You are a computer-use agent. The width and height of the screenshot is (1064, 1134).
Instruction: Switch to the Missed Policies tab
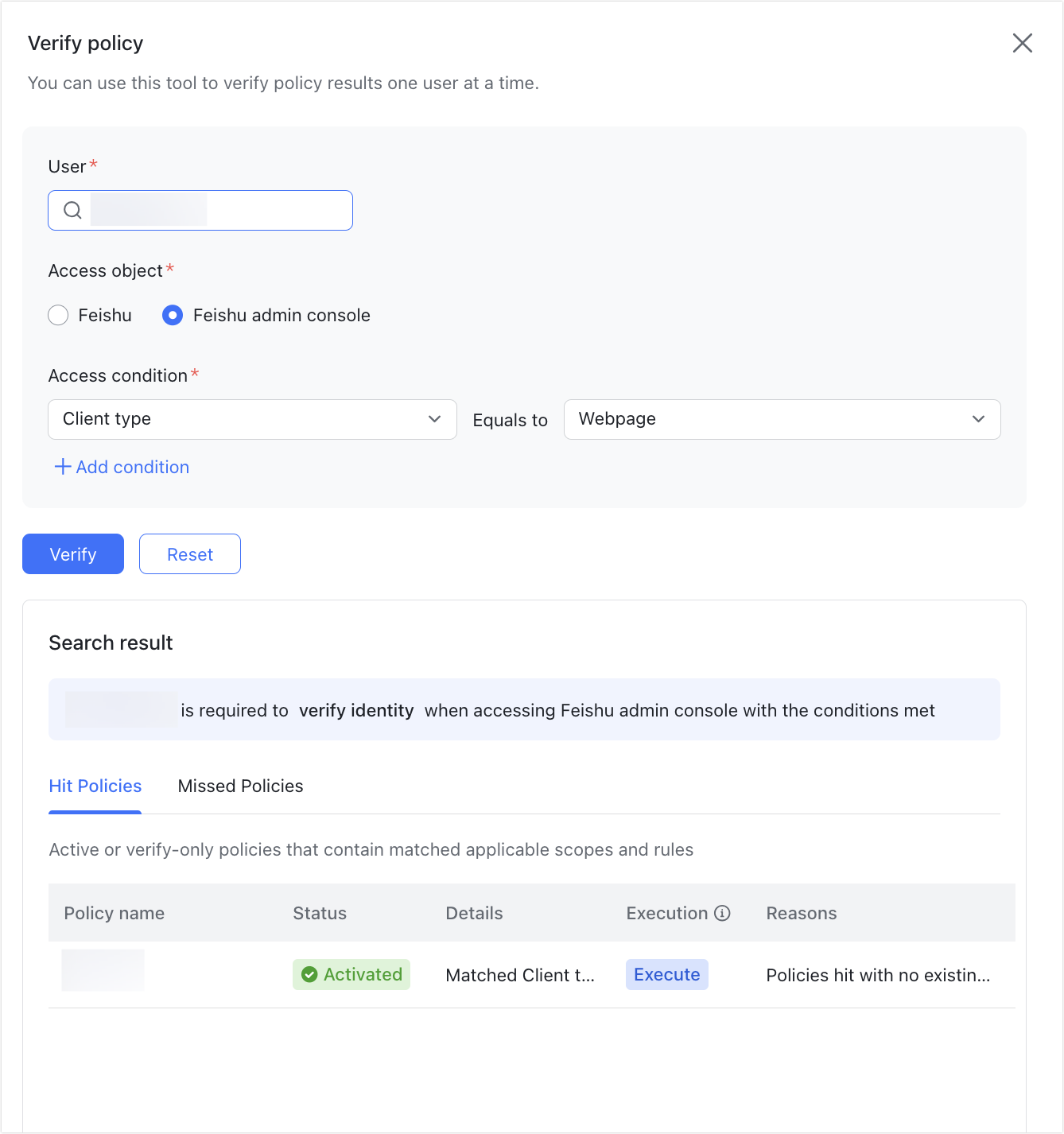click(x=239, y=786)
